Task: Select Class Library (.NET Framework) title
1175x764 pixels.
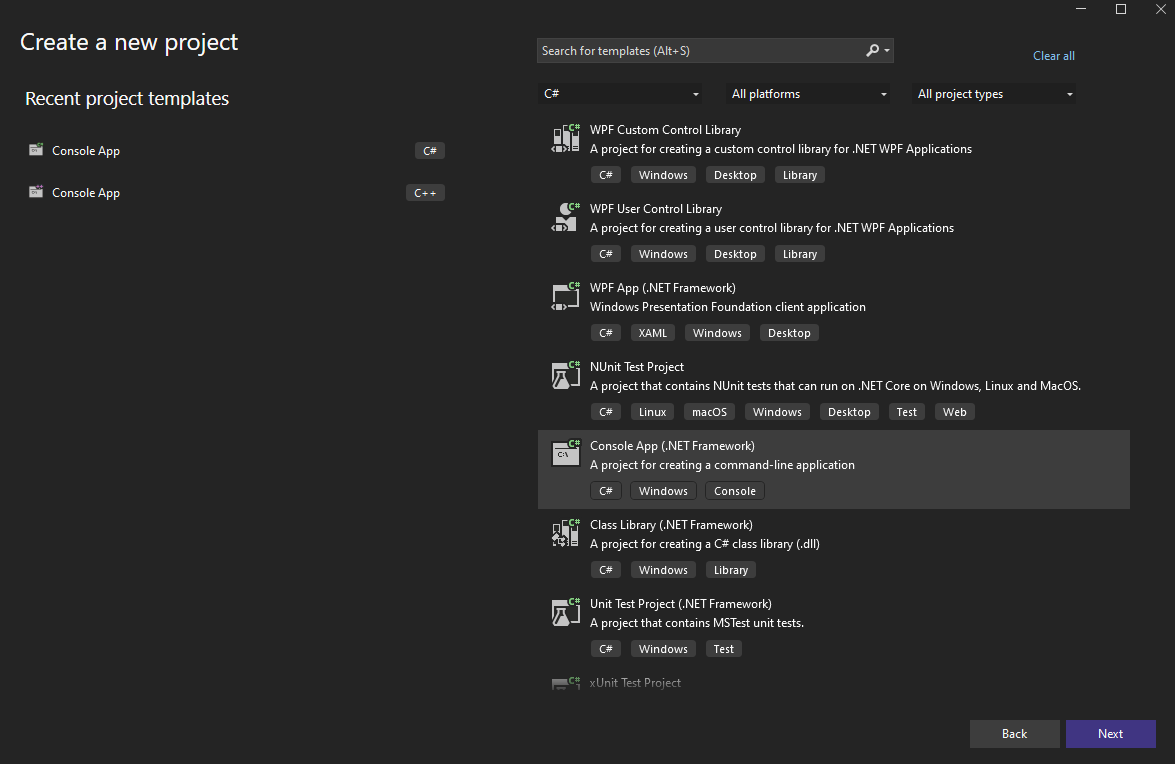Action: 671,525
